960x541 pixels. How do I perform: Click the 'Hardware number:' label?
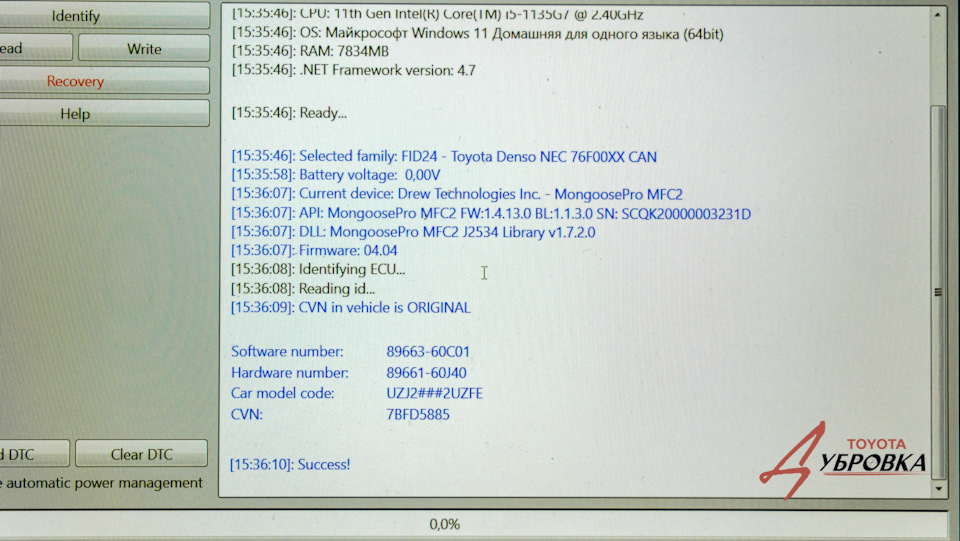[x=290, y=373]
